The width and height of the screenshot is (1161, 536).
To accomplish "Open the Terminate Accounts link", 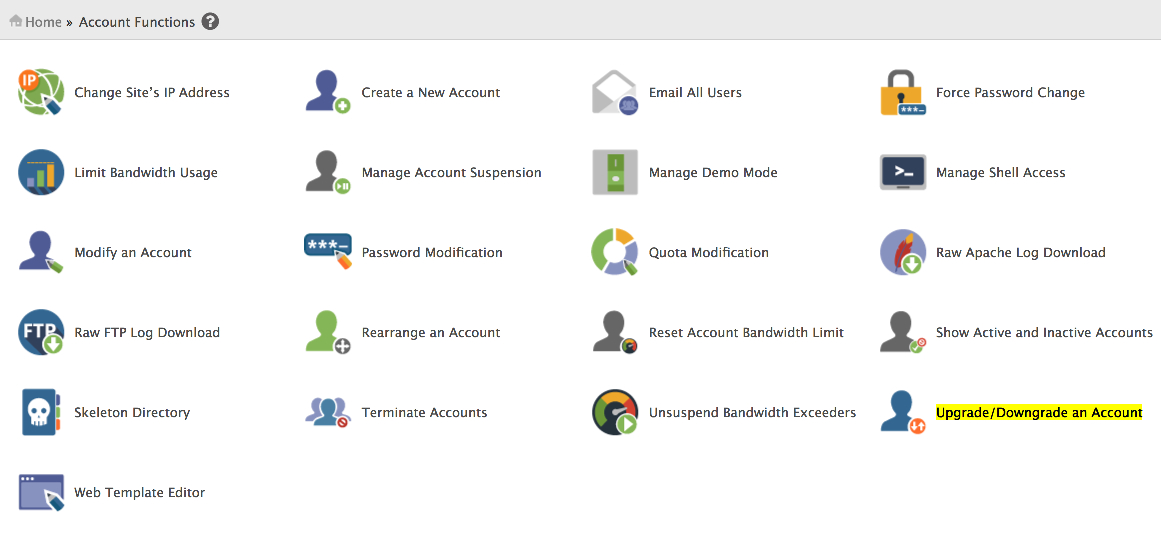I will [424, 412].
